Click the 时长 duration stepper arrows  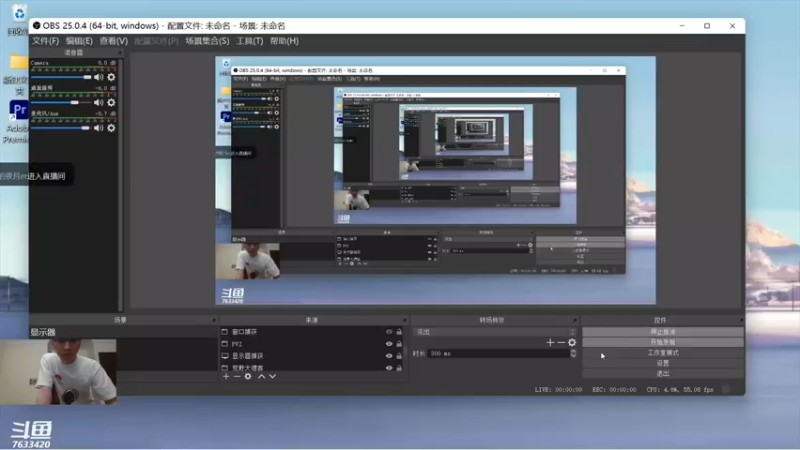[573, 353]
